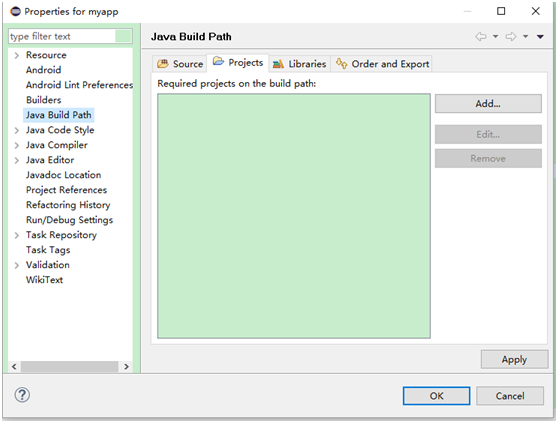The width and height of the screenshot is (558, 423).
Task: Click the Libraries tab books icon
Action: 278,64
